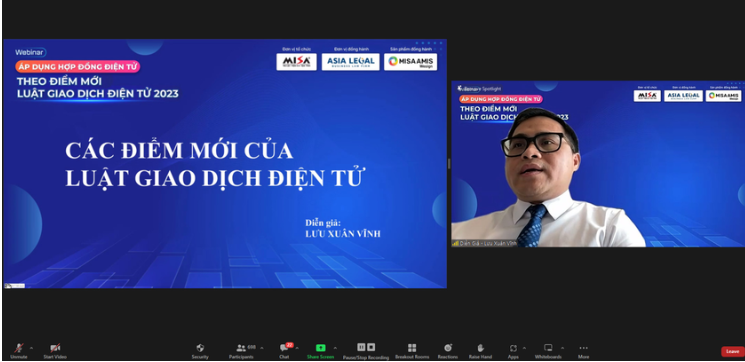
Task: Open the Apps icon in the toolbar
Action: click(x=513, y=348)
